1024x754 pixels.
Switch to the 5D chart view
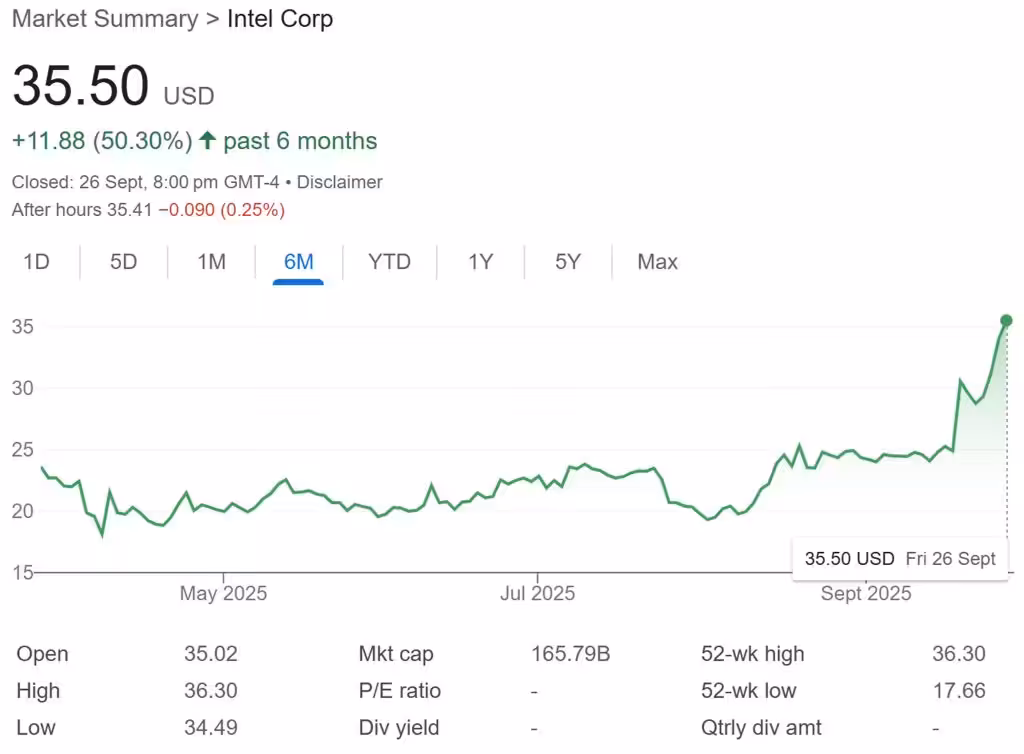[123, 261]
